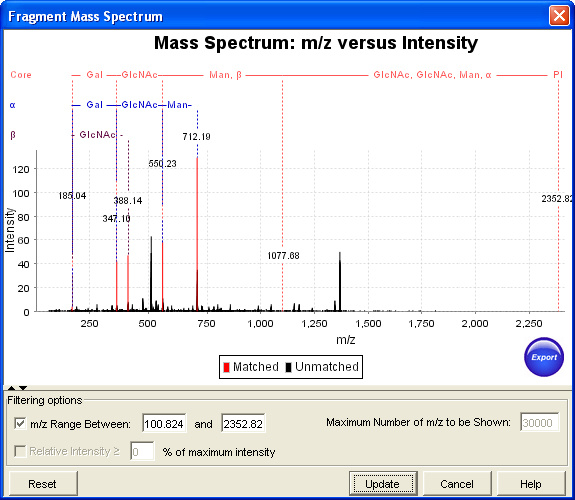Click the black Unmatched legend swatch
This screenshot has width=575, height=500.
coord(289,367)
